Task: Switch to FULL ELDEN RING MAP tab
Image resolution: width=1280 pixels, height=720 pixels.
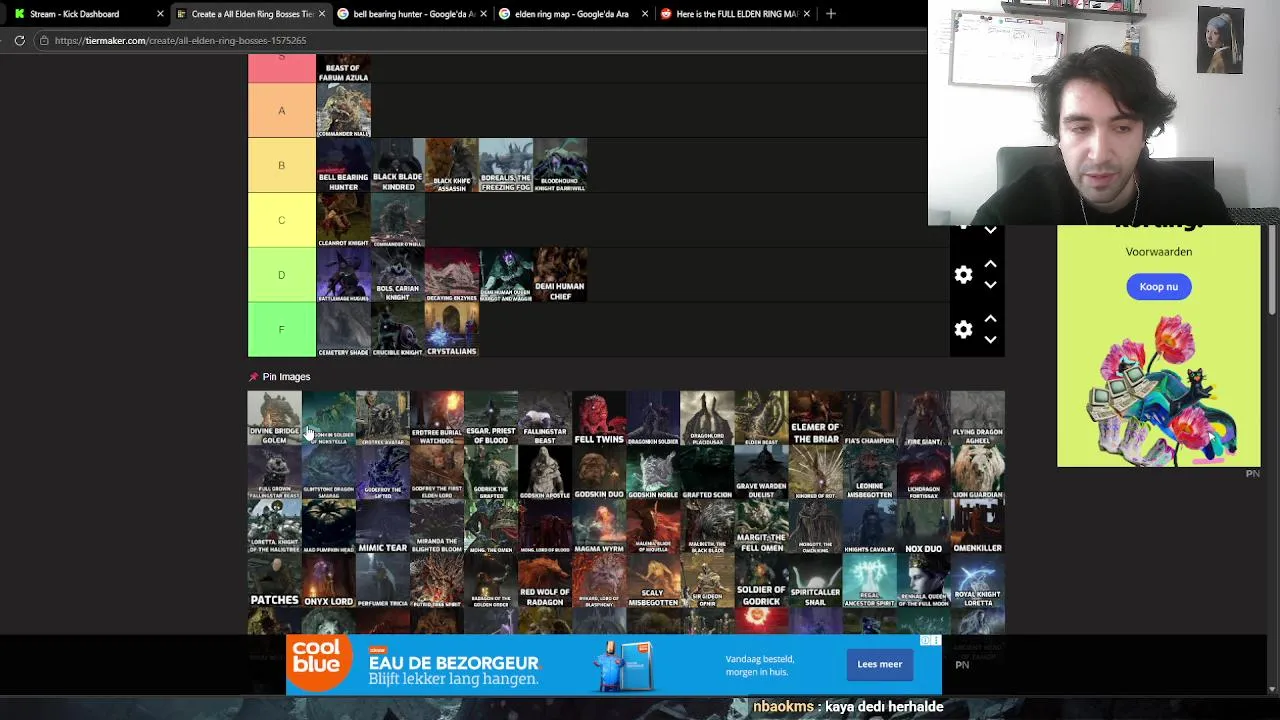Action: point(736,14)
